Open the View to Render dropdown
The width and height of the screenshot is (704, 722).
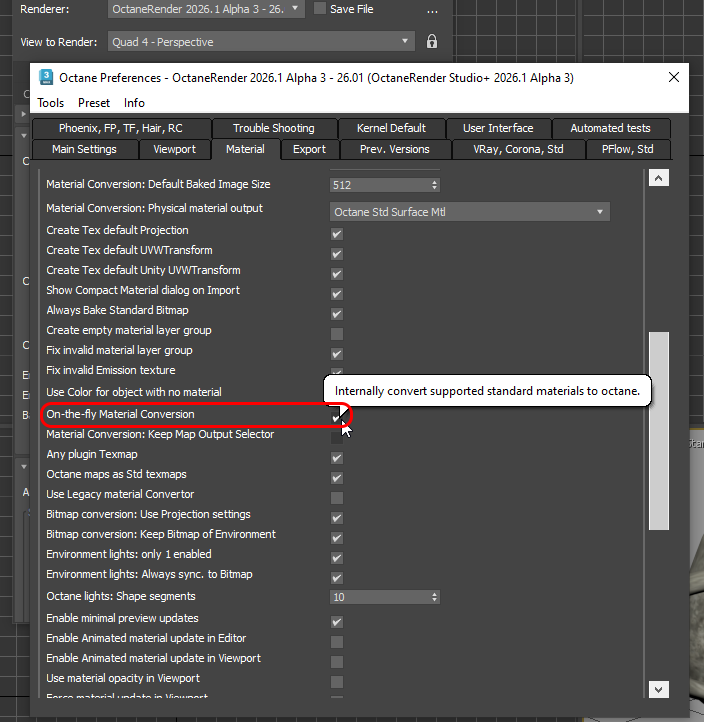261,42
